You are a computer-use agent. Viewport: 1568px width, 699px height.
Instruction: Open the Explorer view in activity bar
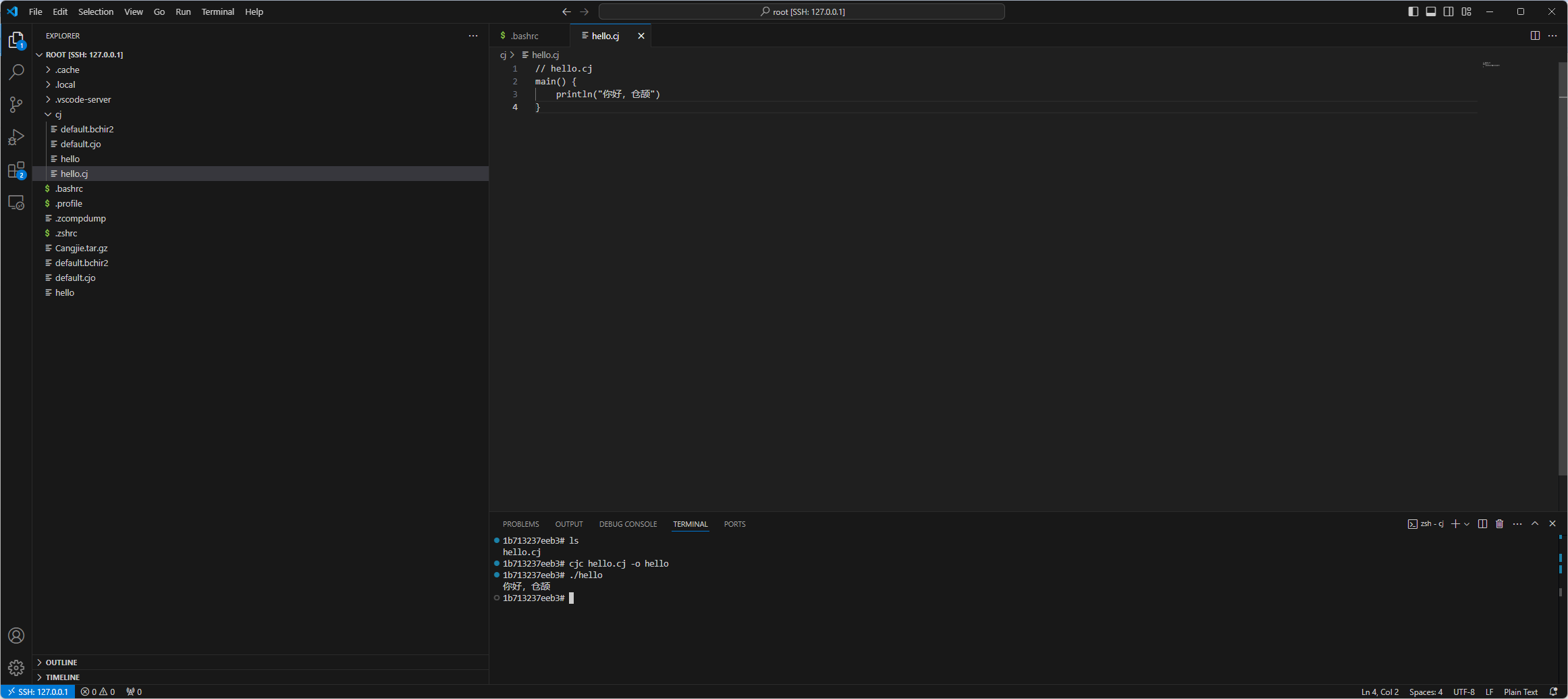click(x=16, y=41)
